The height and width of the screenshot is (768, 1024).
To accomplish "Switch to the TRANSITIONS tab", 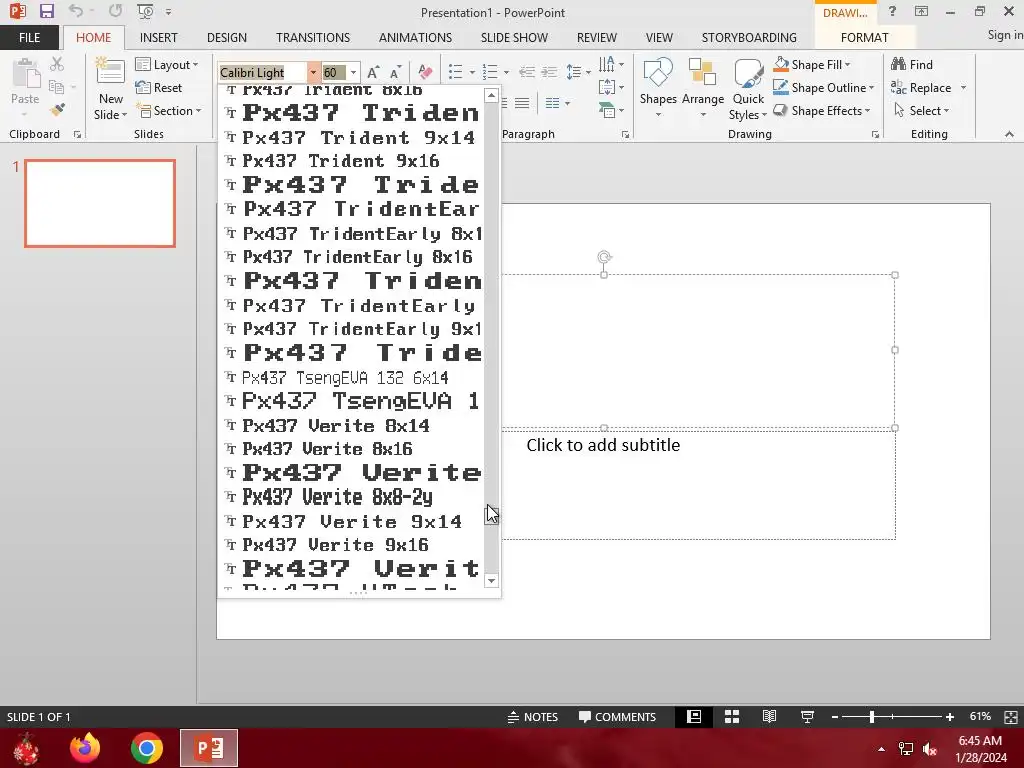I will click(x=313, y=37).
